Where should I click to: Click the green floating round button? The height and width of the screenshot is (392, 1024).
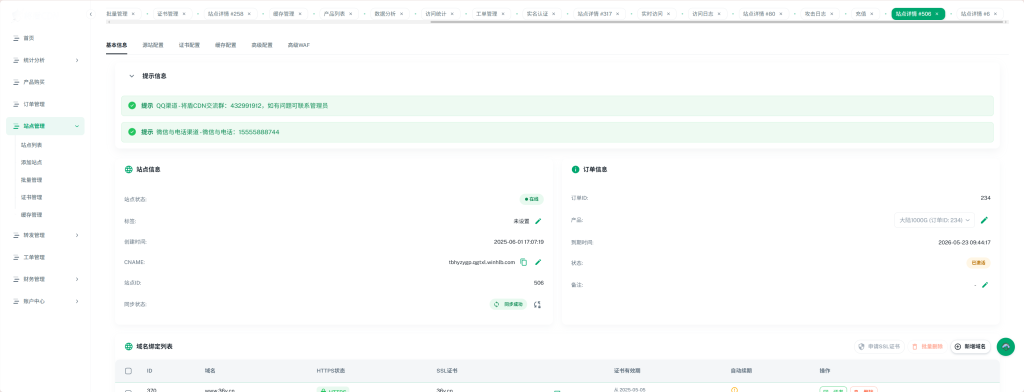(x=1006, y=347)
